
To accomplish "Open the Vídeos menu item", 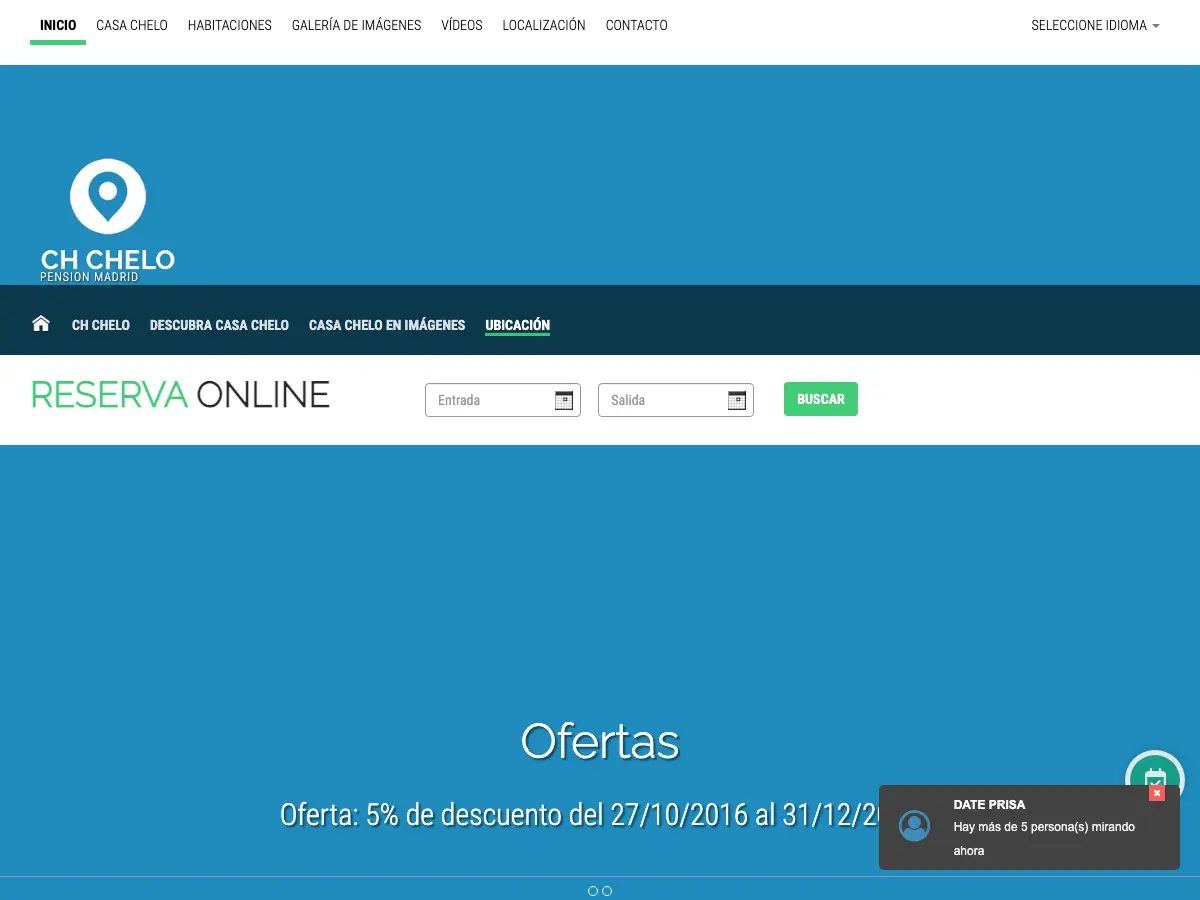I will (462, 25).
